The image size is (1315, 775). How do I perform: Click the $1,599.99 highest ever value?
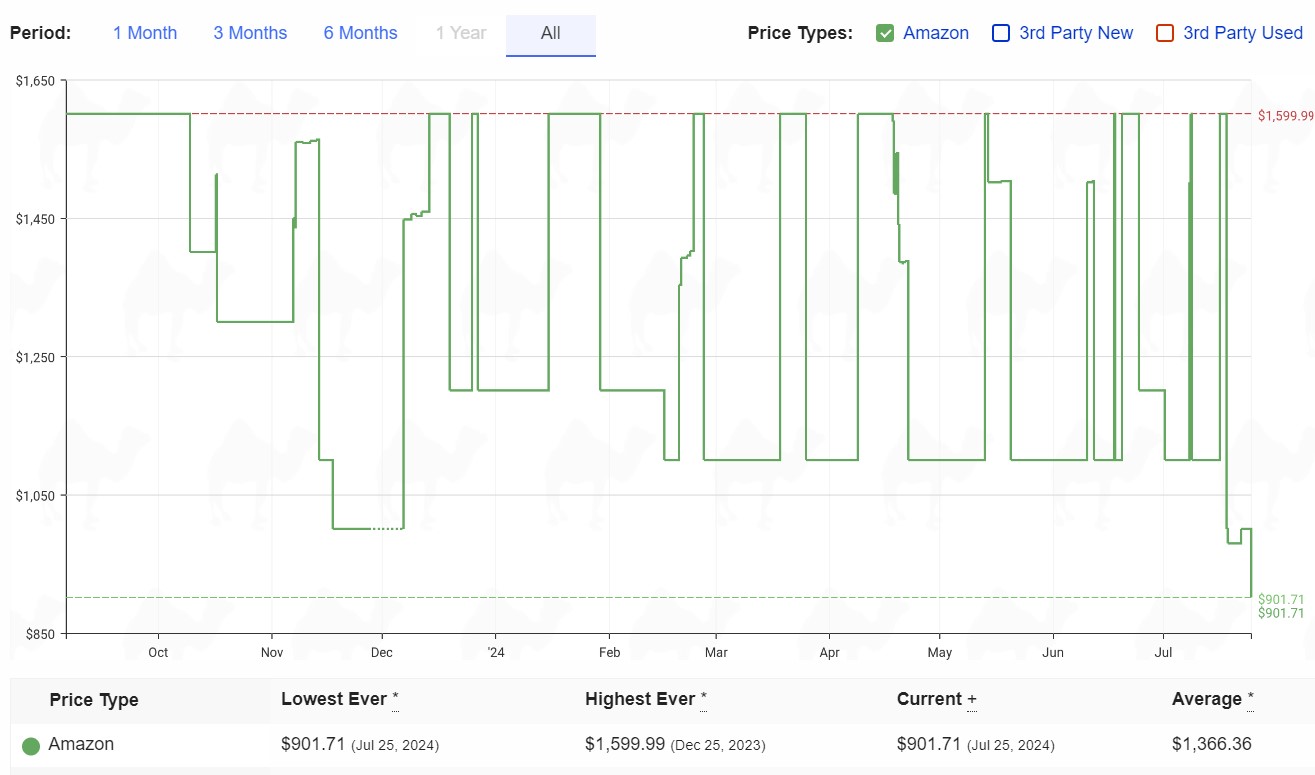pos(625,744)
